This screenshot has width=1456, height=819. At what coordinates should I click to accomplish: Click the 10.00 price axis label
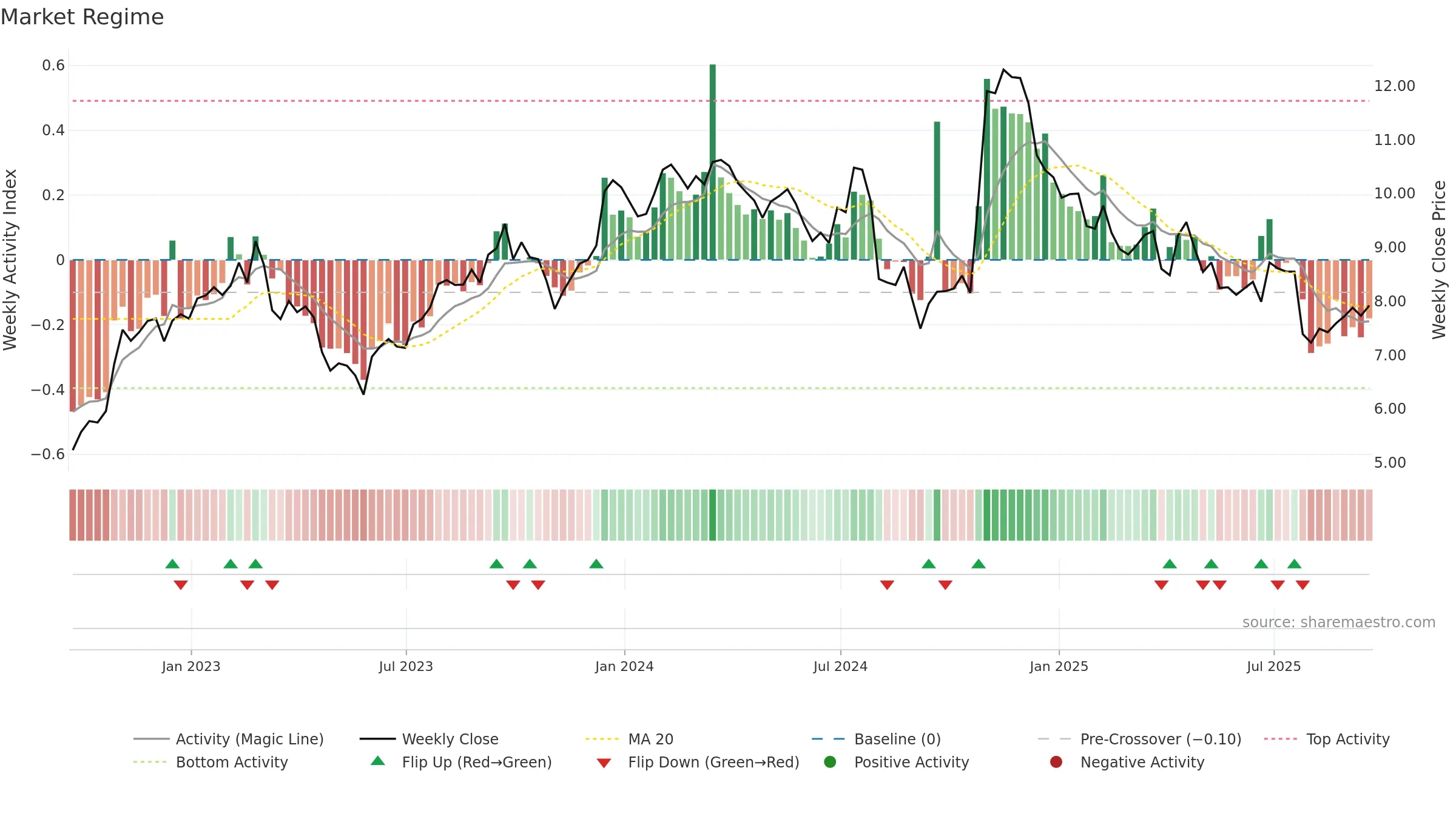point(1394,194)
